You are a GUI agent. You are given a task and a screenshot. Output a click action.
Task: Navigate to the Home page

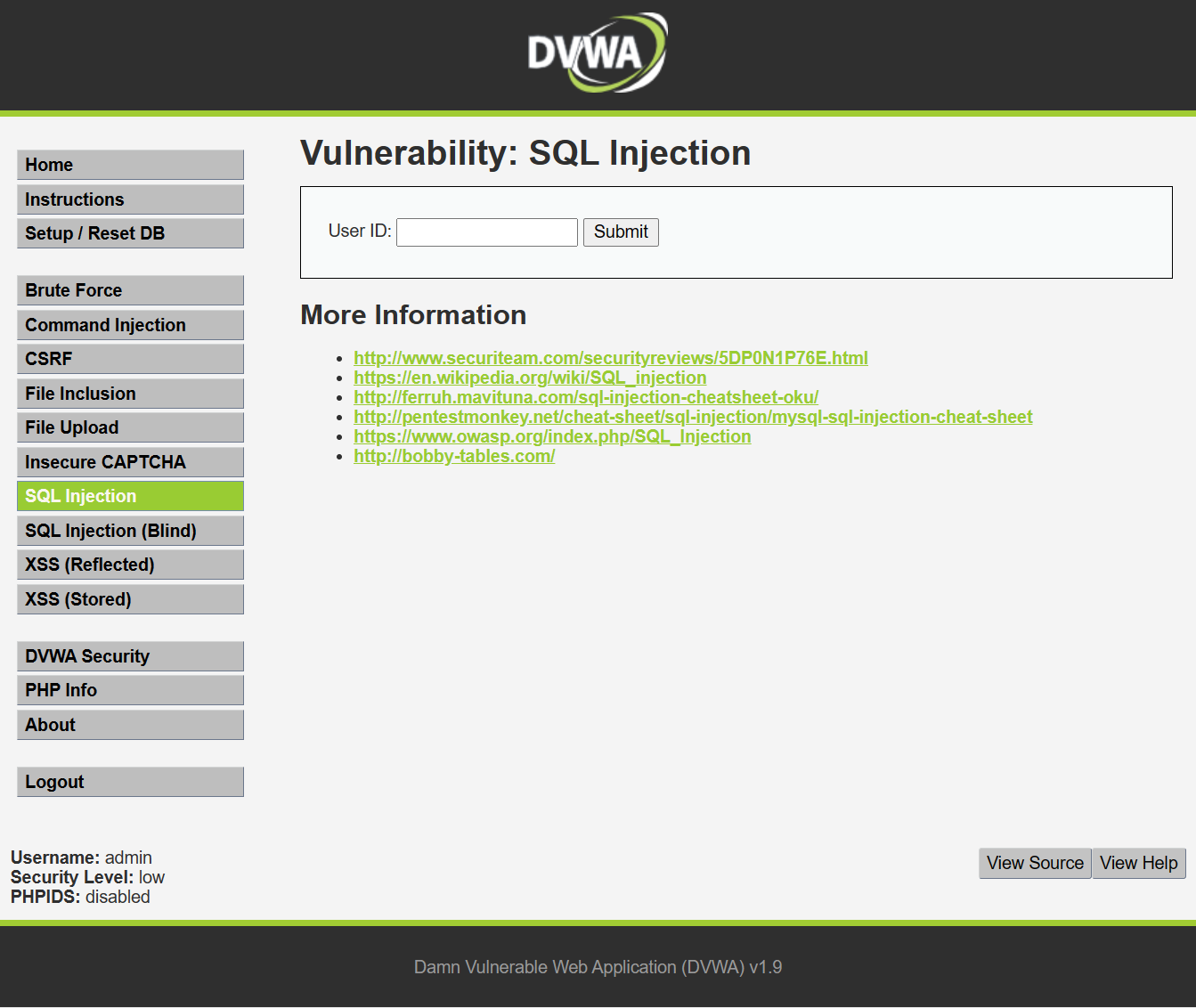point(130,164)
